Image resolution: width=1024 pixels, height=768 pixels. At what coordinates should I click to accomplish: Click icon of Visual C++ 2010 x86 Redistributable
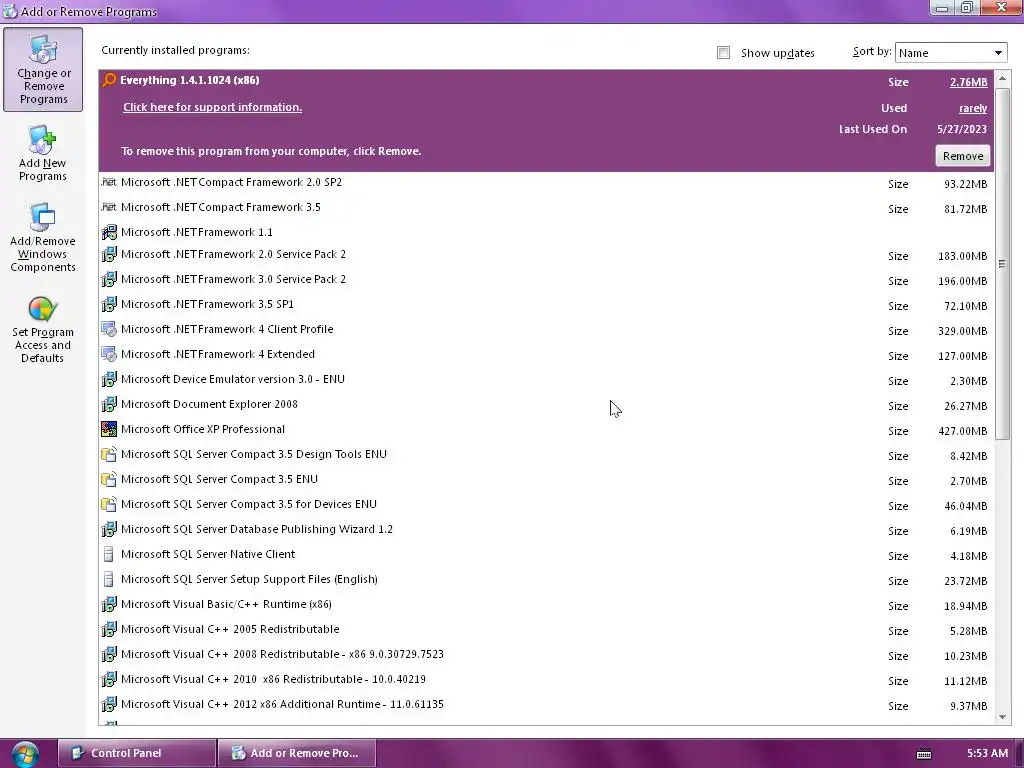[x=109, y=679]
